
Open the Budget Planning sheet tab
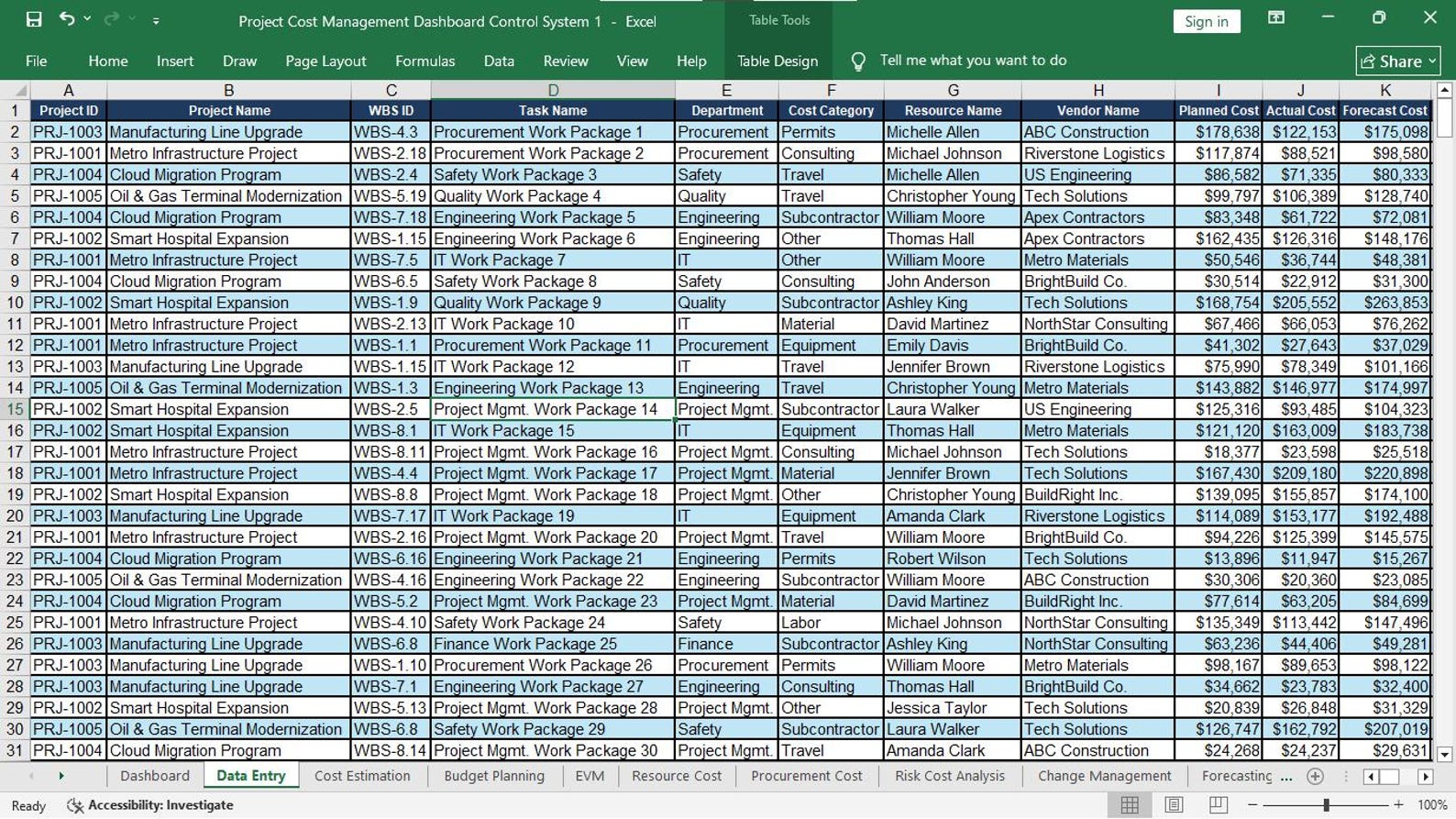(x=494, y=776)
